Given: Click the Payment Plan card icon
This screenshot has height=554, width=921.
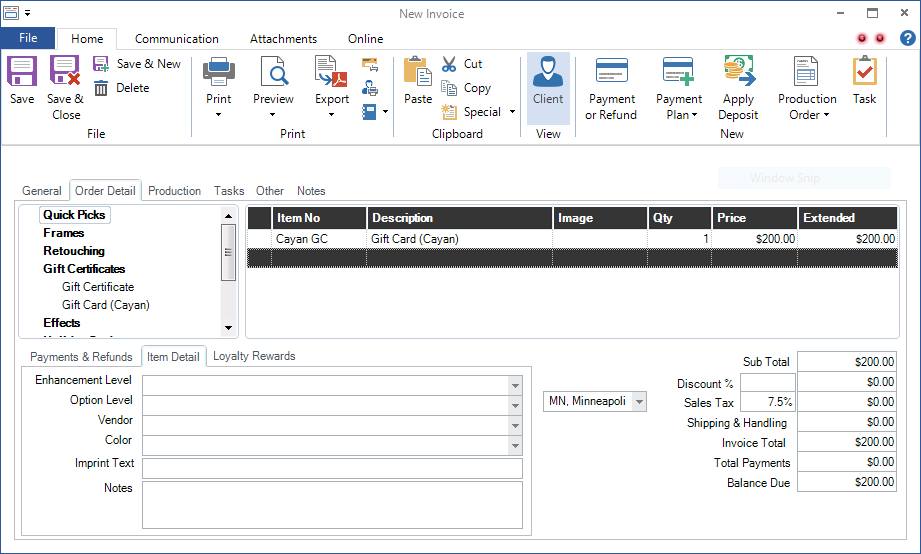Looking at the screenshot, I should click(x=678, y=71).
